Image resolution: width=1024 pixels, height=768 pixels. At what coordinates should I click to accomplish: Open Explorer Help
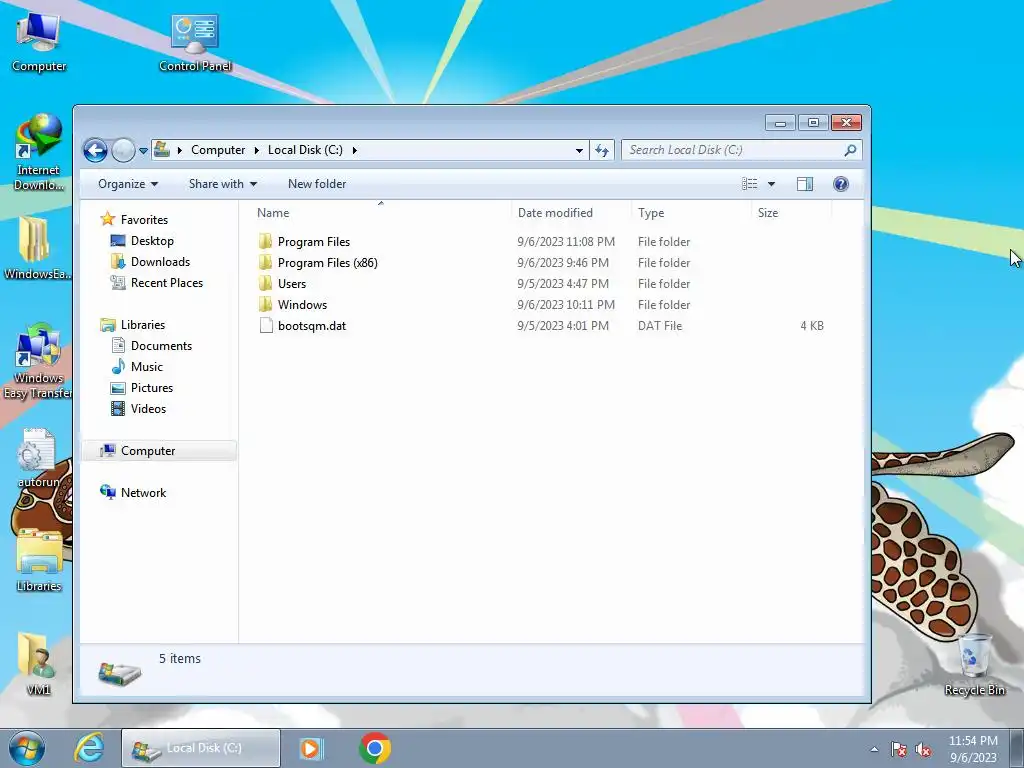pos(841,184)
